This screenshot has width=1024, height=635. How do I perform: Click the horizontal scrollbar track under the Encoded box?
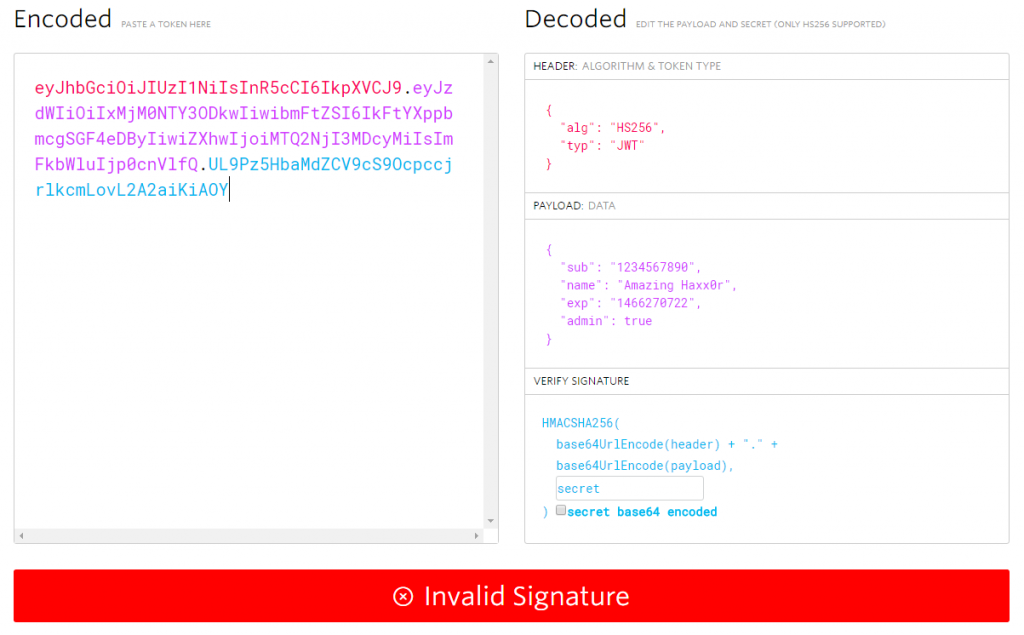coord(250,536)
